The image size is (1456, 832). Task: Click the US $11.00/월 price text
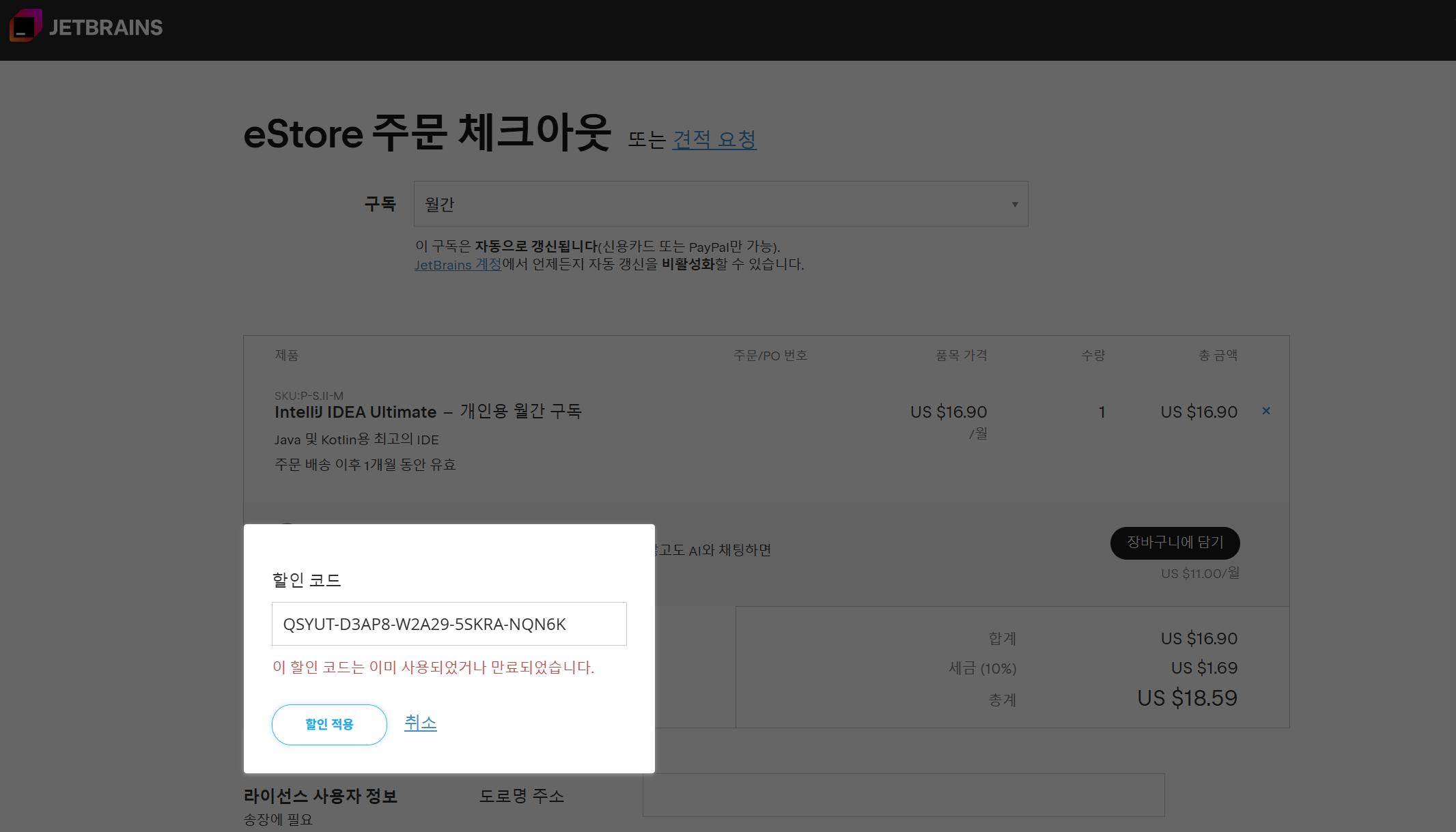(x=1200, y=573)
